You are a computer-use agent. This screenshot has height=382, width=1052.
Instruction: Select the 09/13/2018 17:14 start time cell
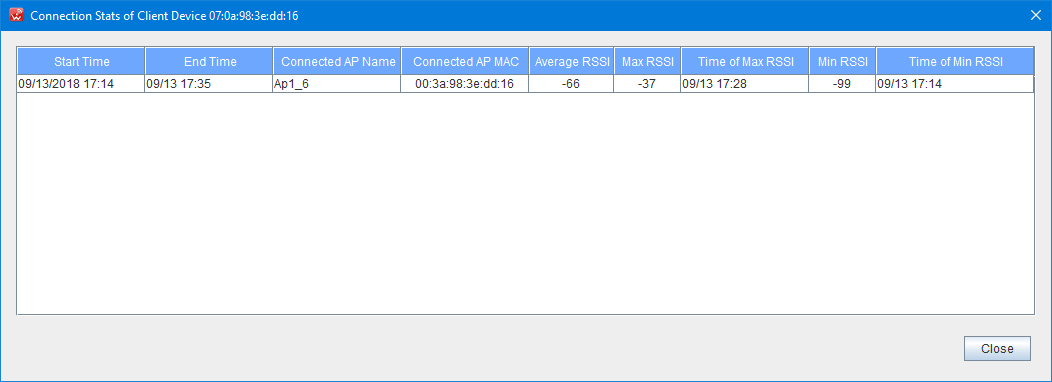pos(81,84)
